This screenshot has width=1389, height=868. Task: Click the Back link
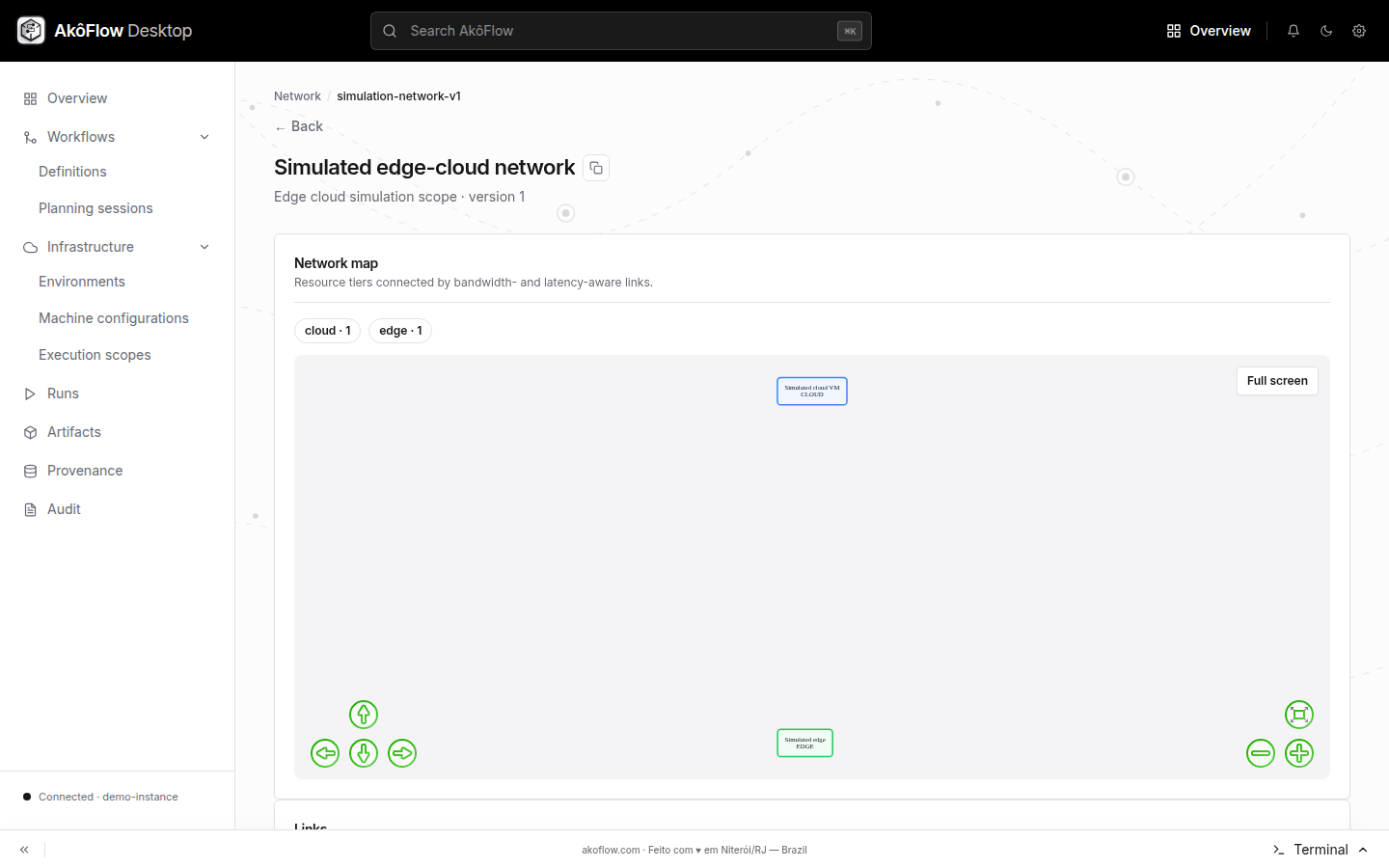(x=298, y=126)
